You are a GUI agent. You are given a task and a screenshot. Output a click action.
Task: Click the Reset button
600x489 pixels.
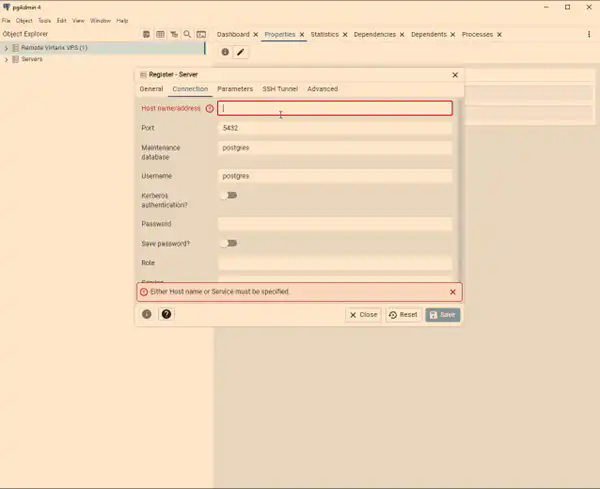coord(403,315)
